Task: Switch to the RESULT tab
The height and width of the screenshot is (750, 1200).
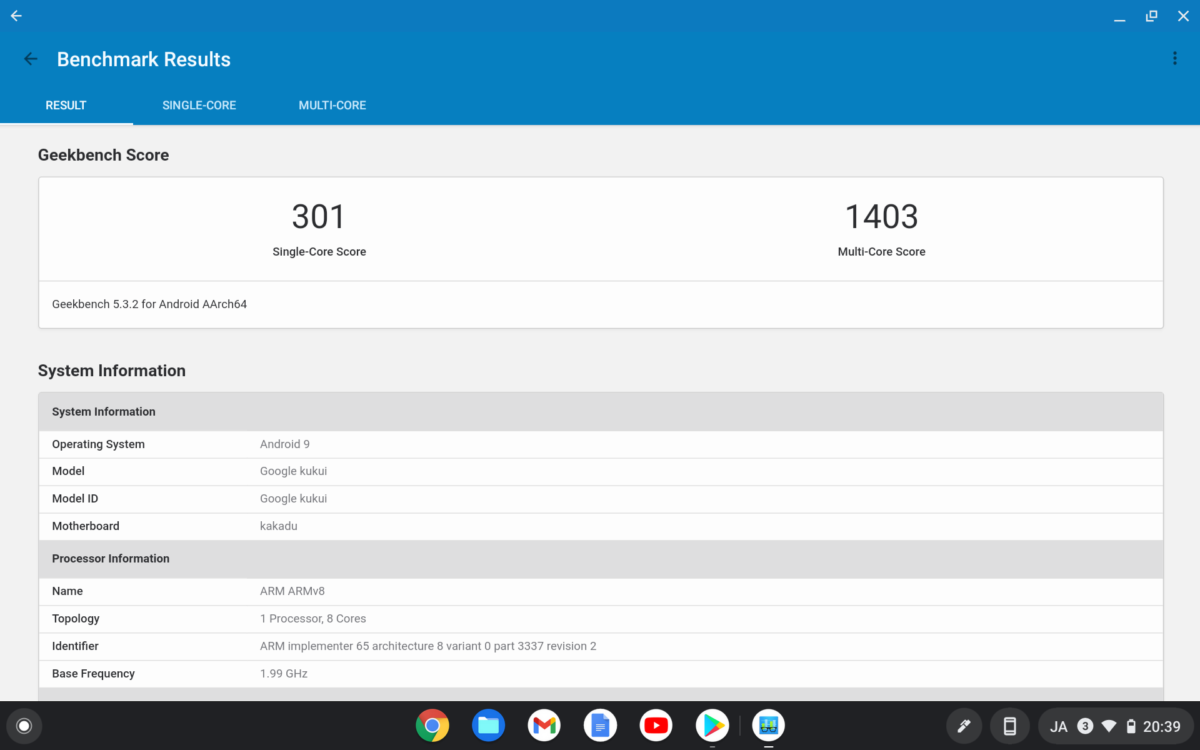Action: 66,105
